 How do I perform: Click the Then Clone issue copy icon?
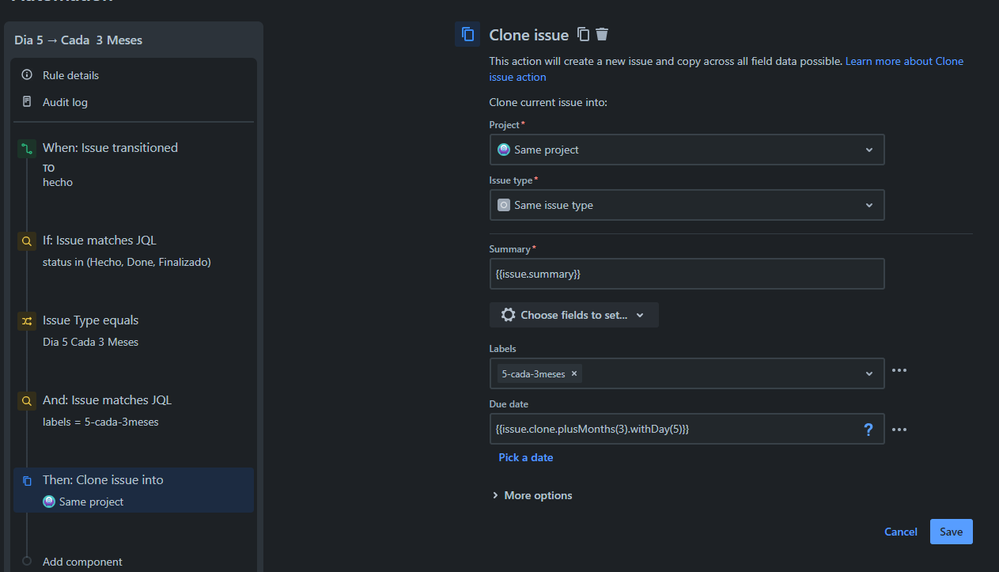pos(27,481)
